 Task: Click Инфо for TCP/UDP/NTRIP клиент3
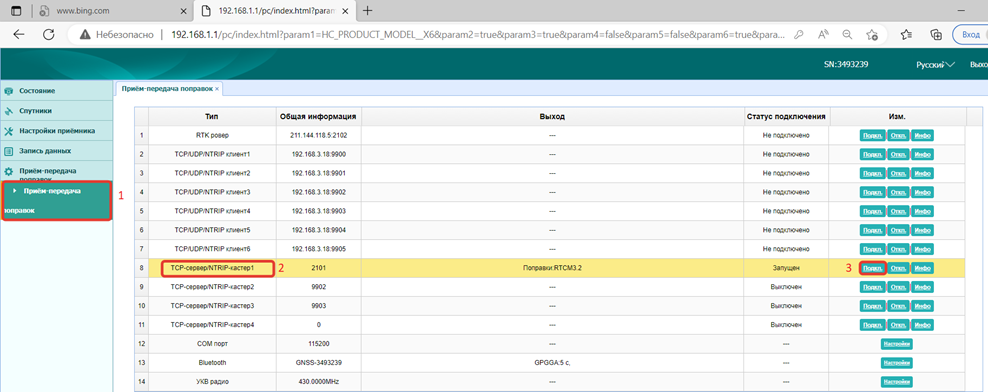922,192
